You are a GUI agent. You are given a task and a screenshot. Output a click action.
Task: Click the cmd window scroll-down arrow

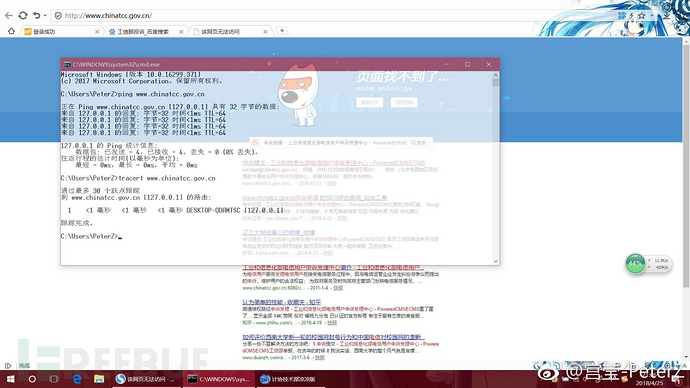(495, 261)
